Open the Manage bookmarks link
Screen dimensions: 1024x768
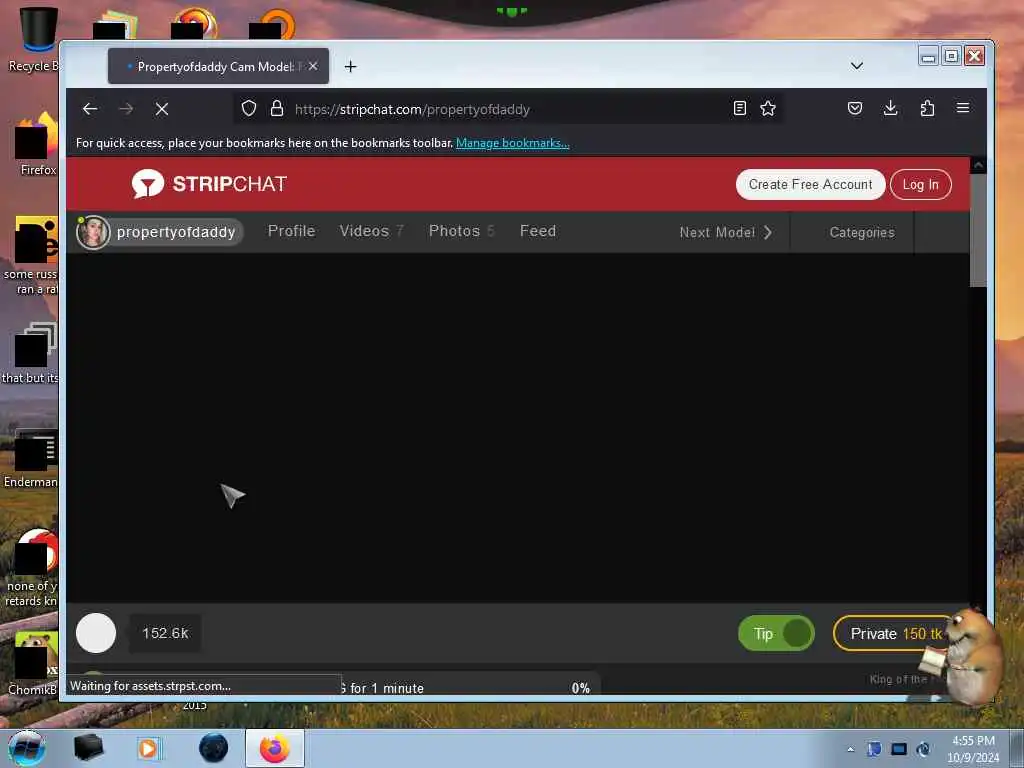click(513, 143)
